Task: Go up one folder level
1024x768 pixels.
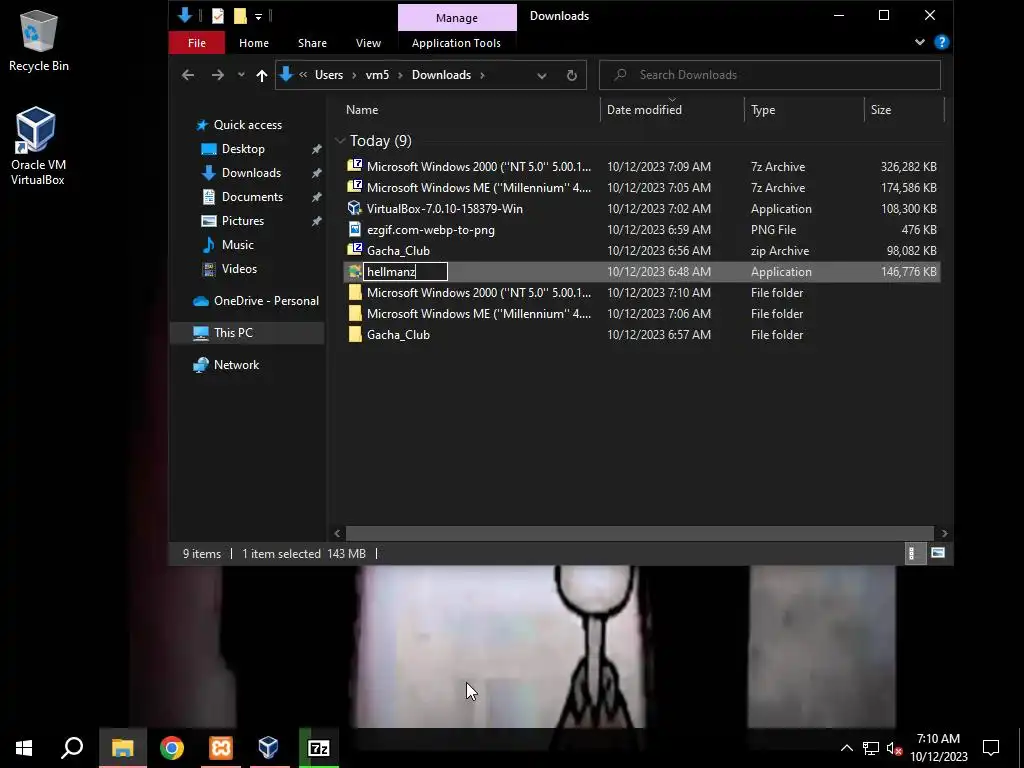Action: [x=262, y=76]
